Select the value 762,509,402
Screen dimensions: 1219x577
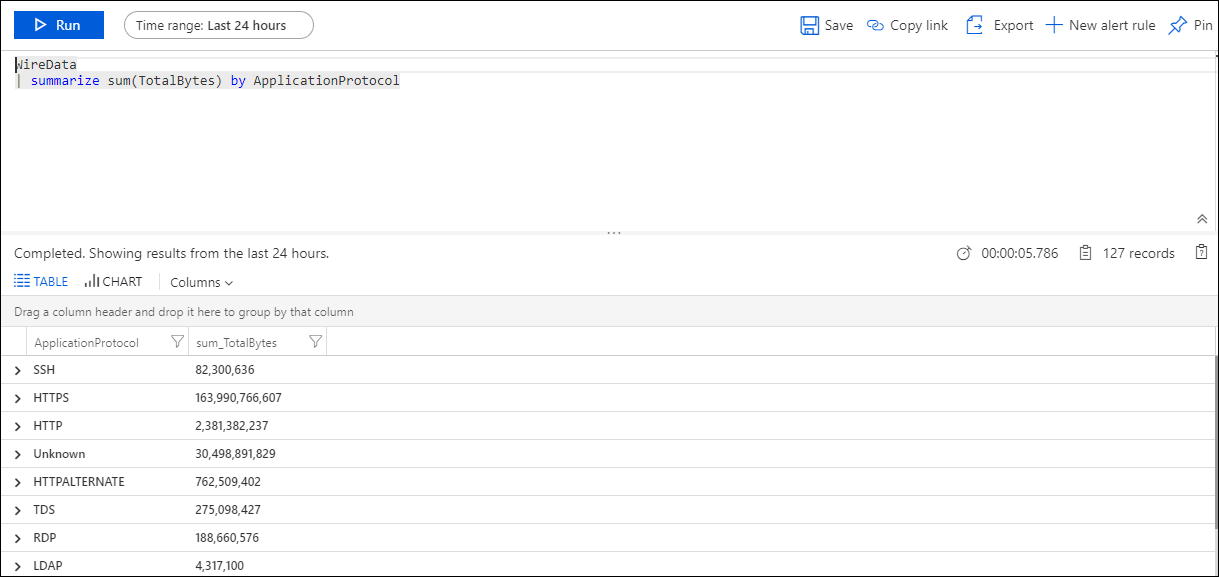point(228,482)
